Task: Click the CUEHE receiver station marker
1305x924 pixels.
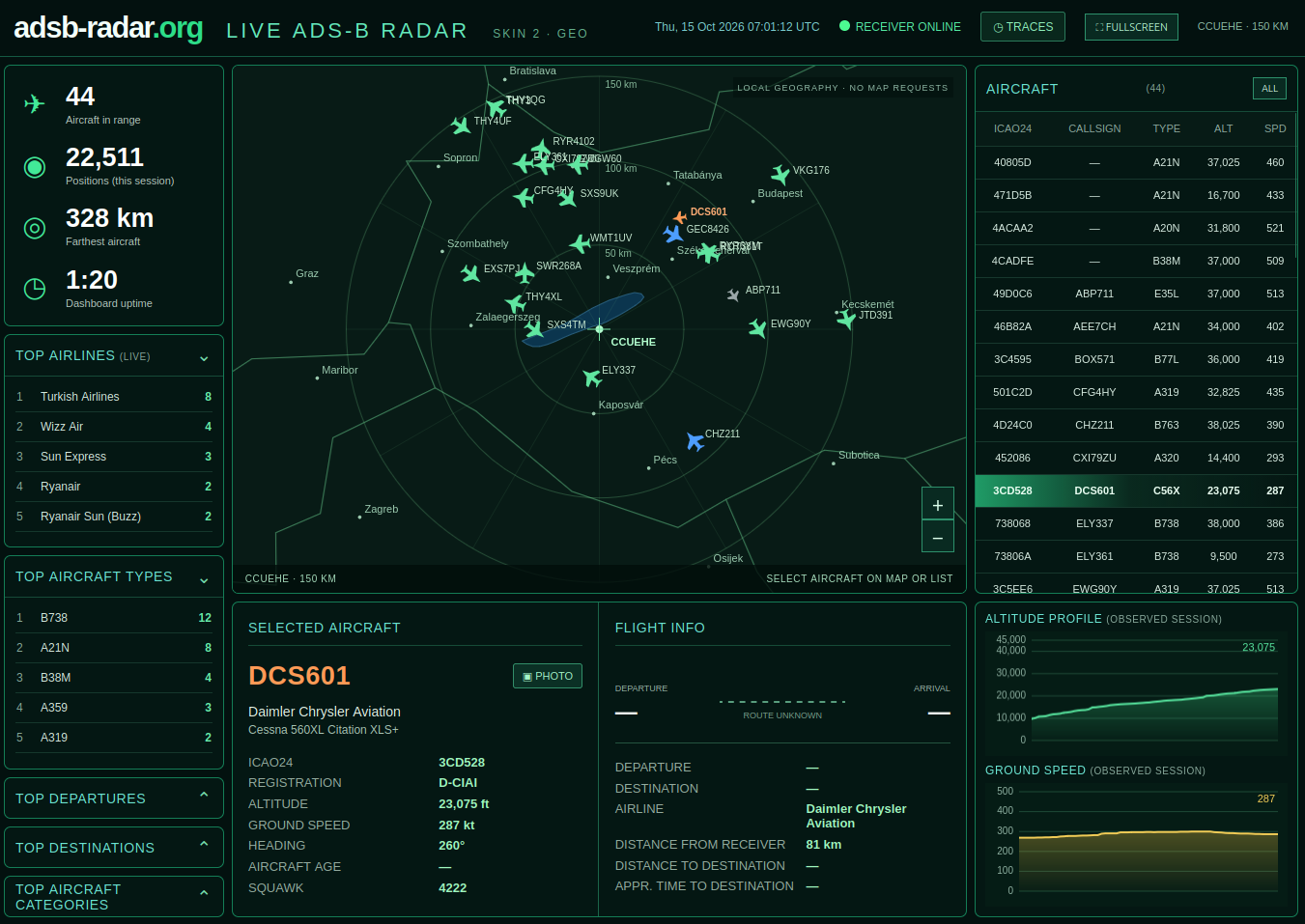Action: [x=600, y=329]
